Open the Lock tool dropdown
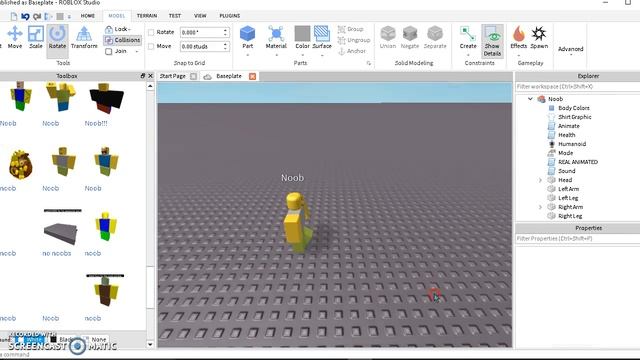The image size is (640, 360). (x=118, y=29)
